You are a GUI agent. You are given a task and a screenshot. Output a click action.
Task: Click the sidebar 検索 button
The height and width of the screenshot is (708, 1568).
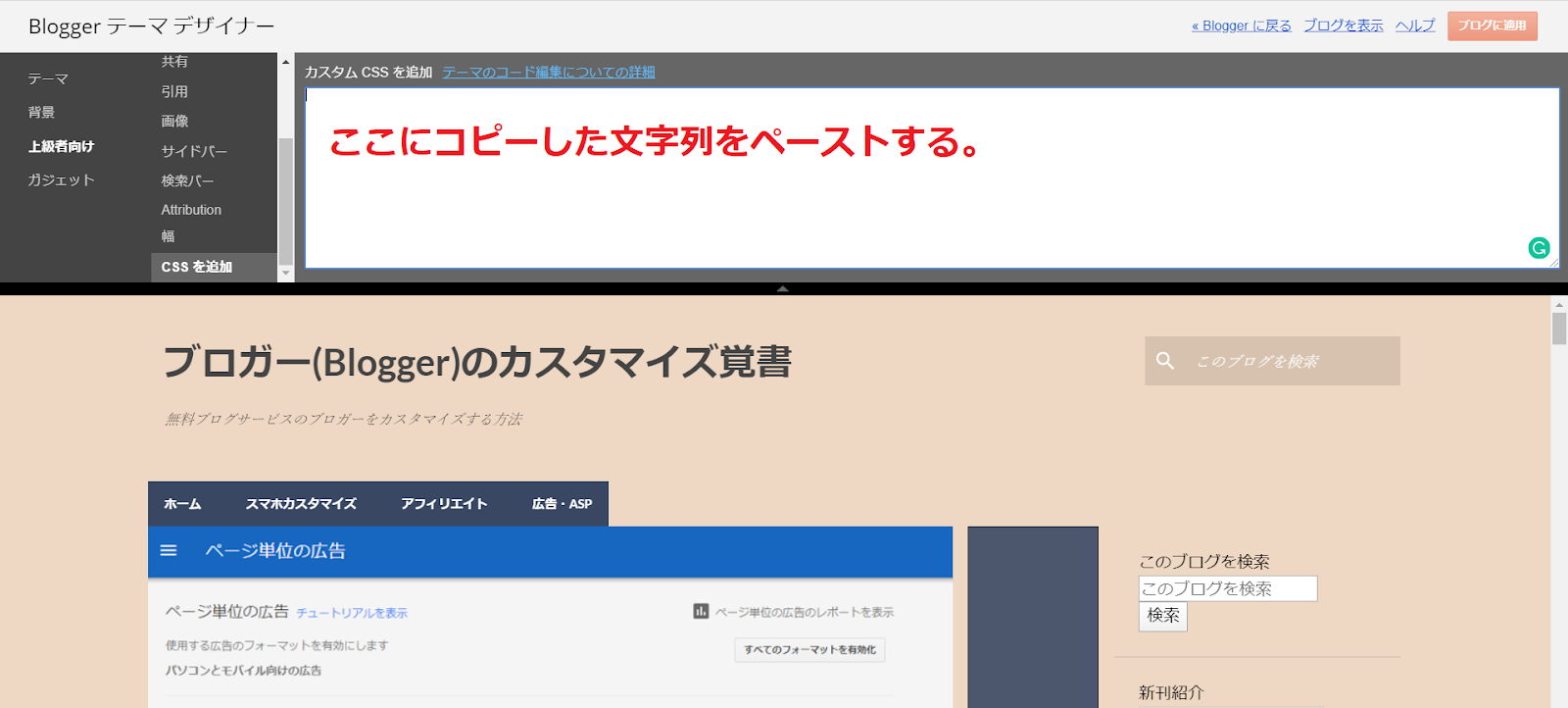(1163, 616)
